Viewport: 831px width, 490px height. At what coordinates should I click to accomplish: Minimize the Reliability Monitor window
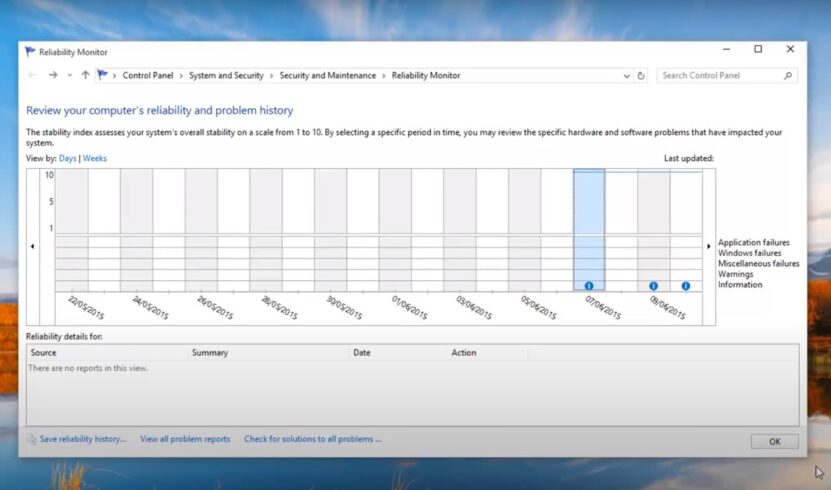[x=727, y=49]
